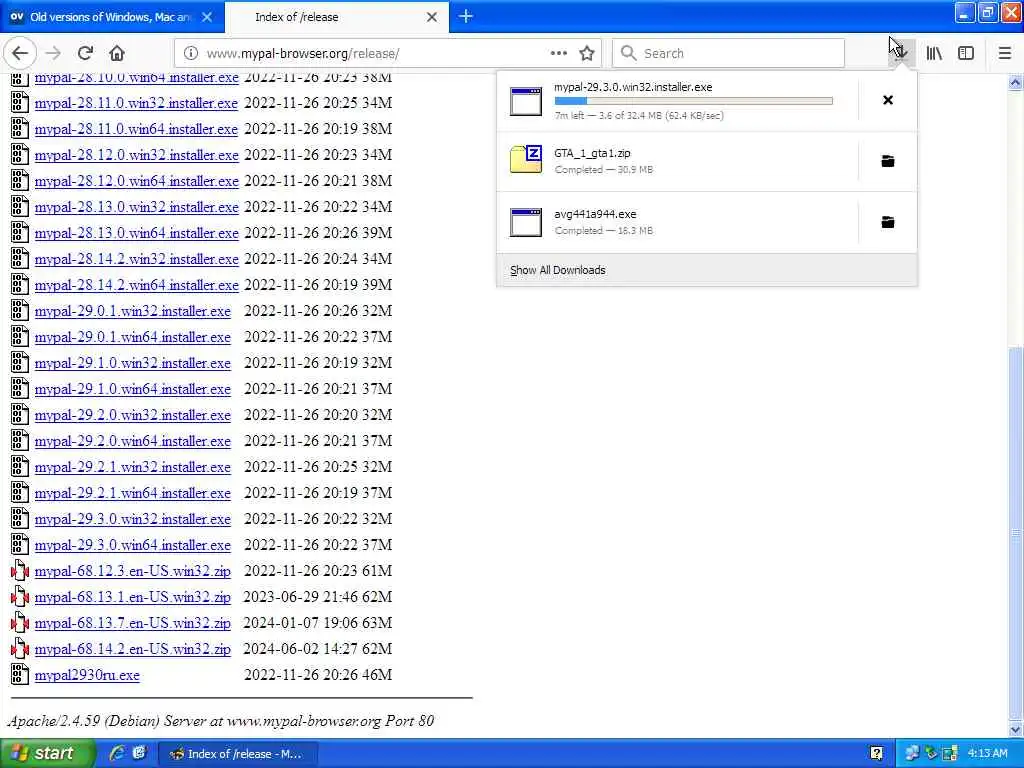This screenshot has width=1024, height=768.
Task: Open containing folder for GTA_1_gta1.zip
Action: [x=888, y=161]
